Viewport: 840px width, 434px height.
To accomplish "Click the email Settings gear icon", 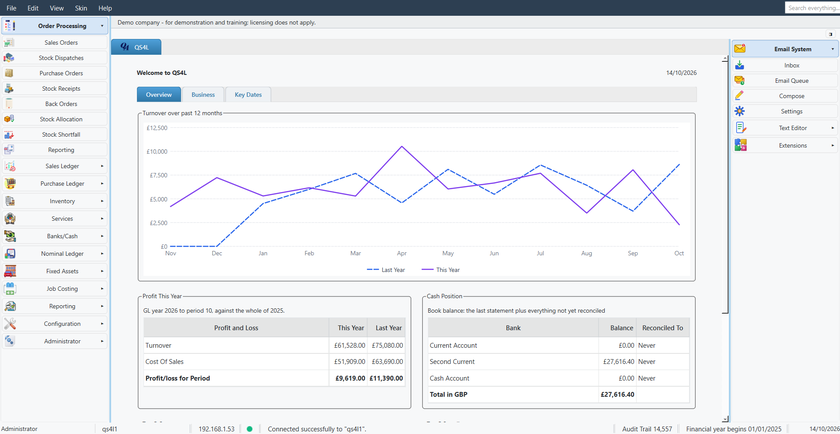I will pos(740,111).
